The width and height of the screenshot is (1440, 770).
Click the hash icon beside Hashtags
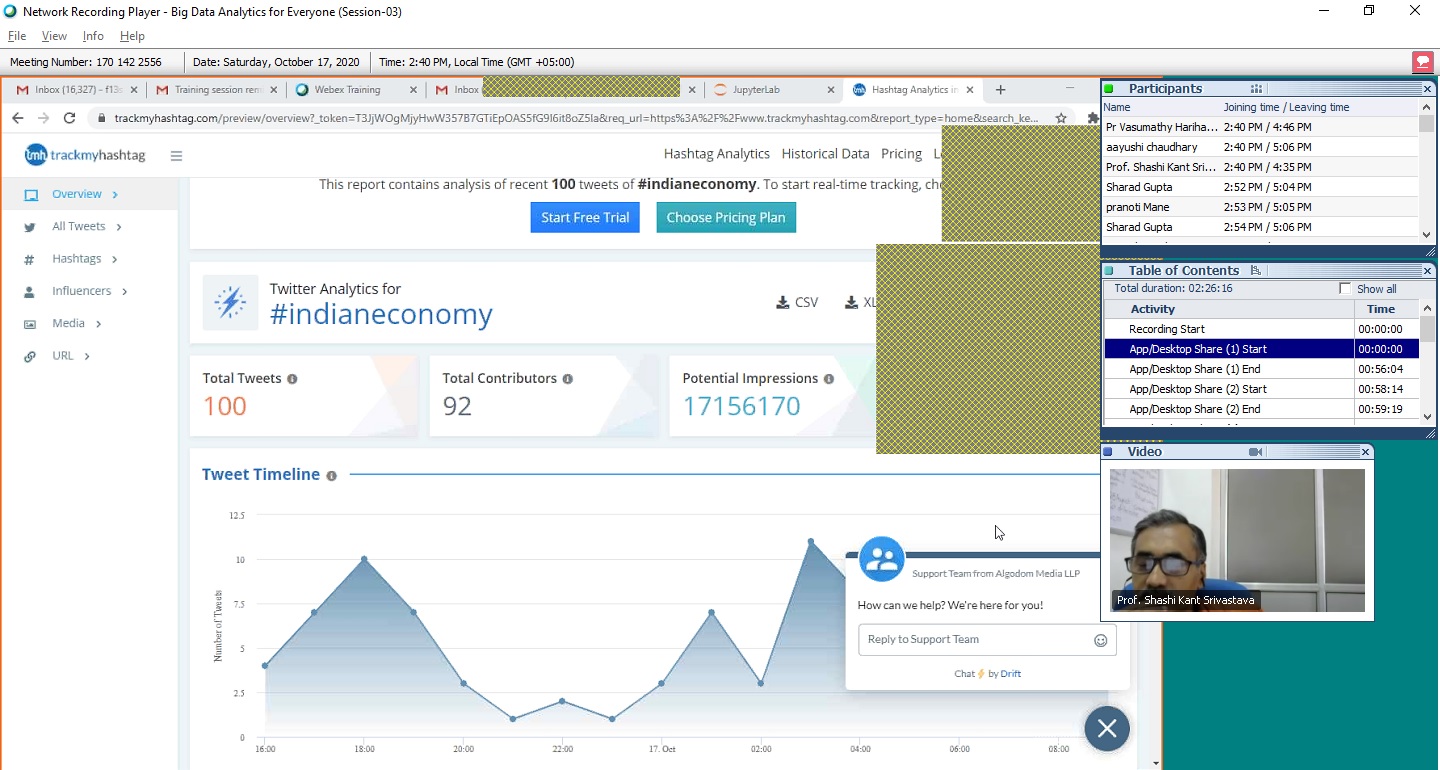tap(29, 260)
